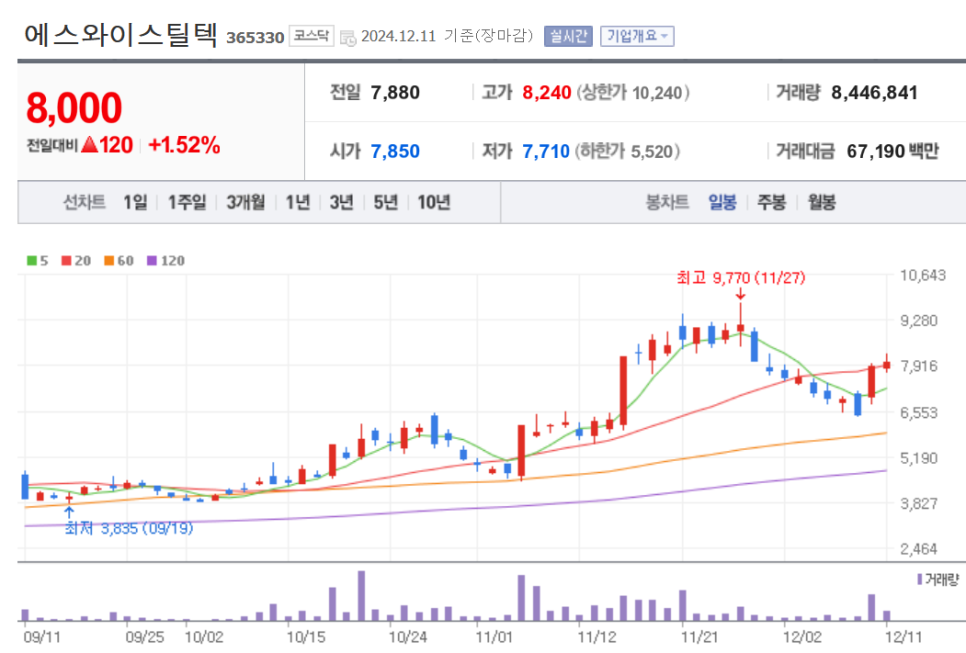Click the orange 60-day moving average swatch
Image resolution: width=966 pixels, height=653 pixels.
109,261
